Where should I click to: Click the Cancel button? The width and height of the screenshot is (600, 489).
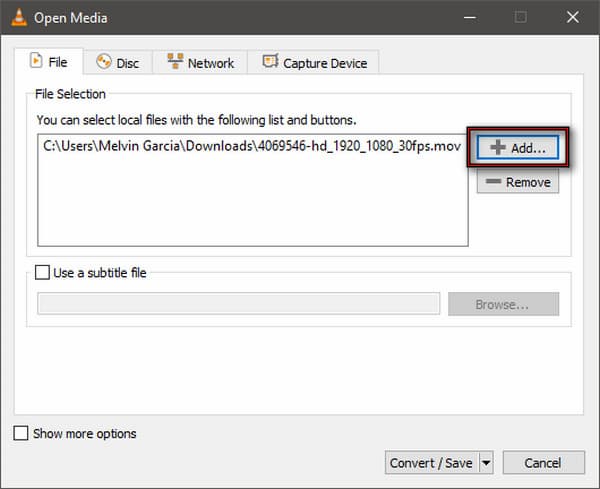coord(543,463)
